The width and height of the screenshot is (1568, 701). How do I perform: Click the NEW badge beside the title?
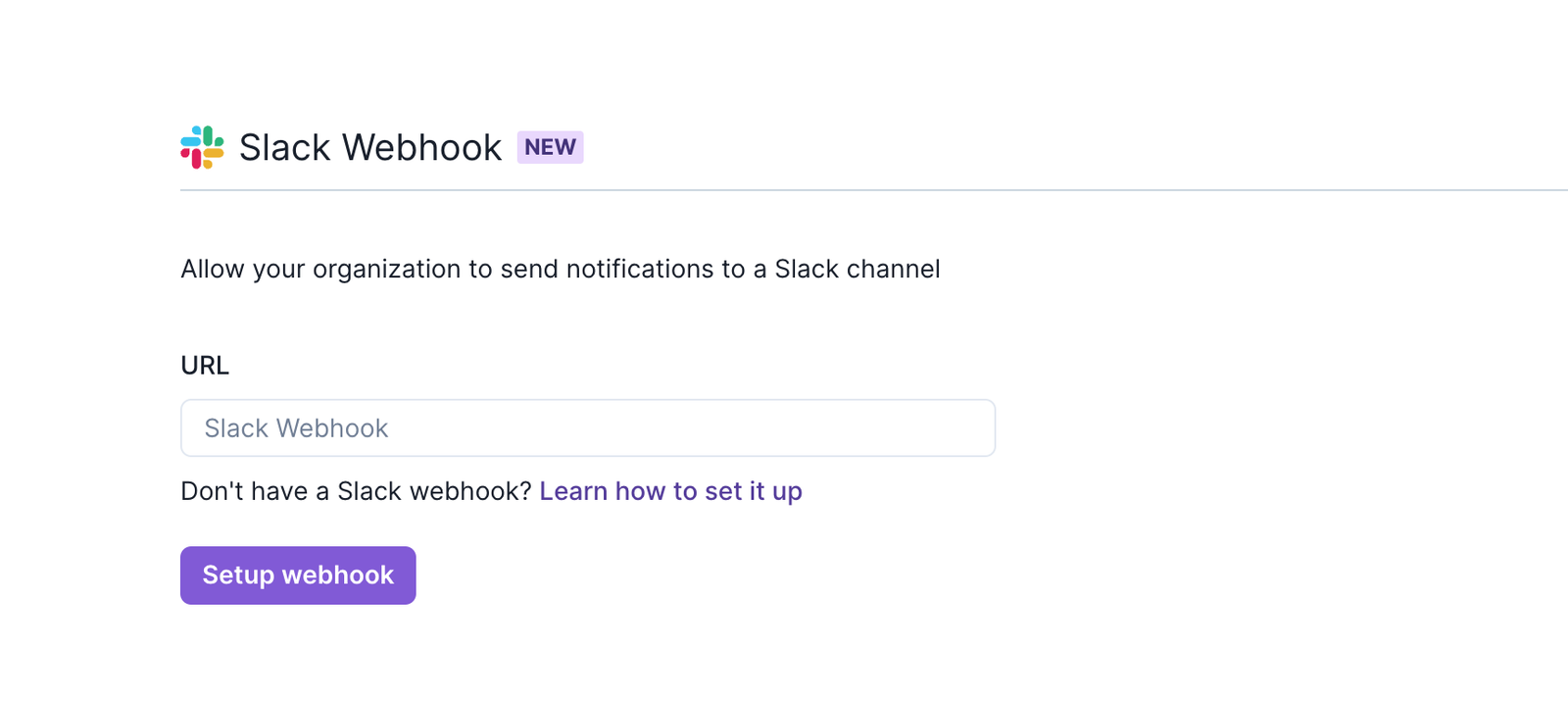pos(550,147)
